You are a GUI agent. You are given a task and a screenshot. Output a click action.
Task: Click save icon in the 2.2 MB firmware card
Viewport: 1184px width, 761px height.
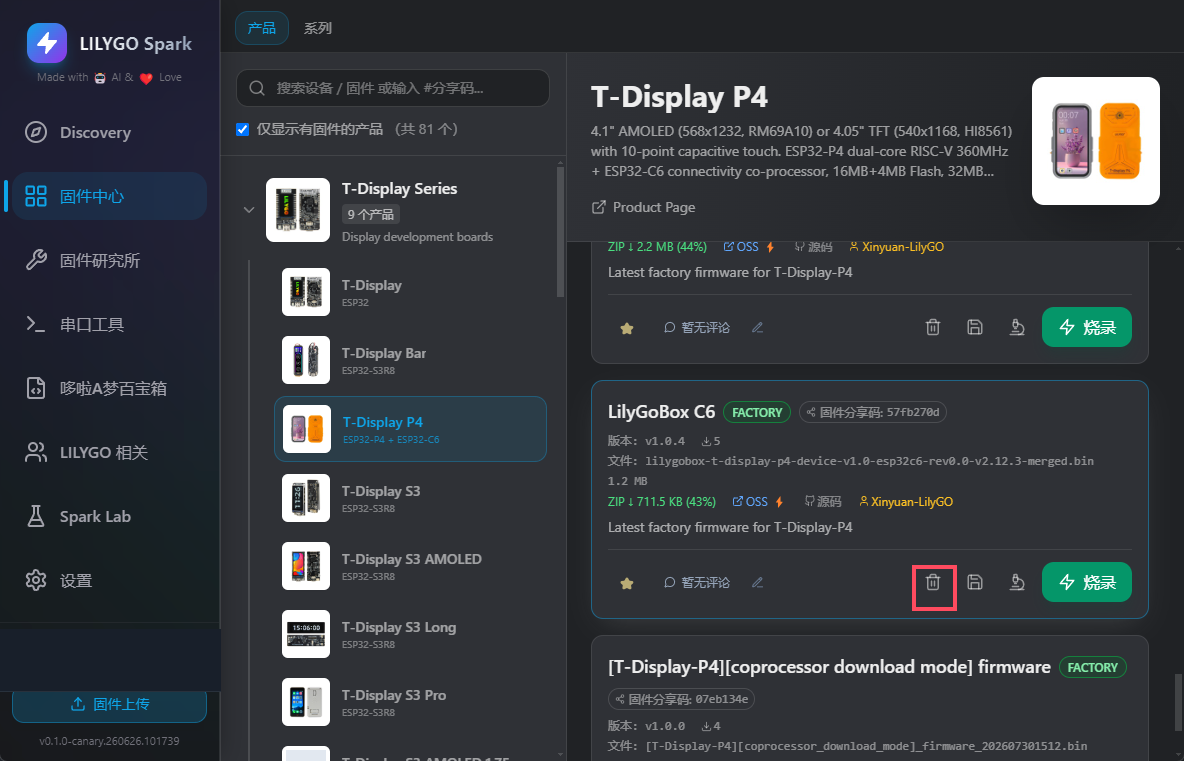pos(975,327)
